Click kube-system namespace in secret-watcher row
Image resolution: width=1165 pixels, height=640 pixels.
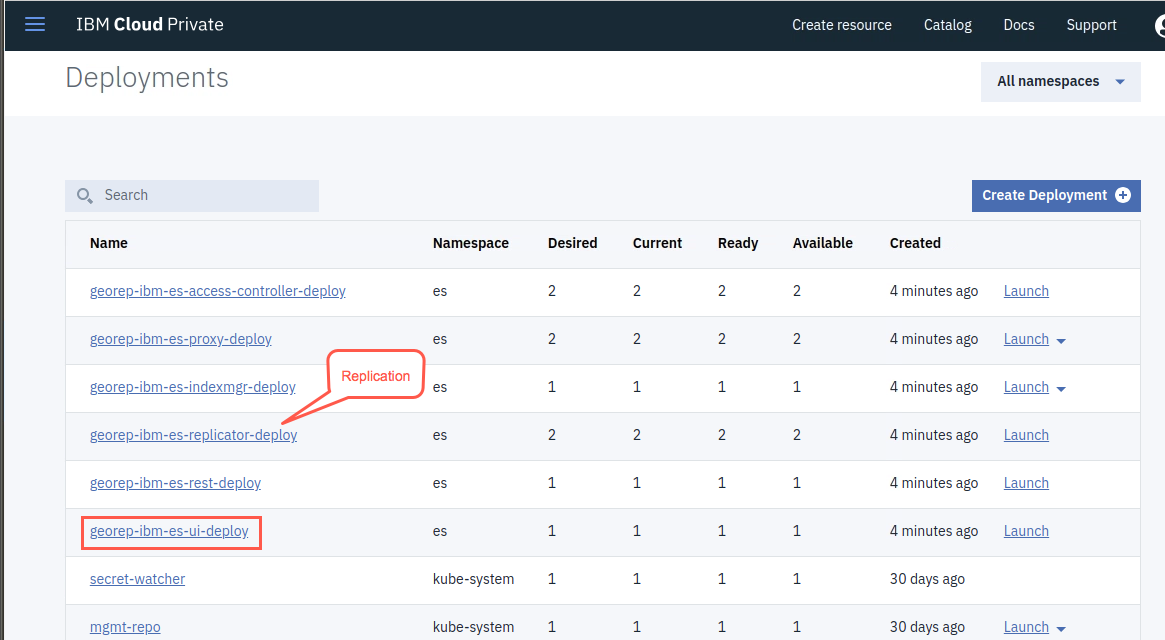[473, 579]
